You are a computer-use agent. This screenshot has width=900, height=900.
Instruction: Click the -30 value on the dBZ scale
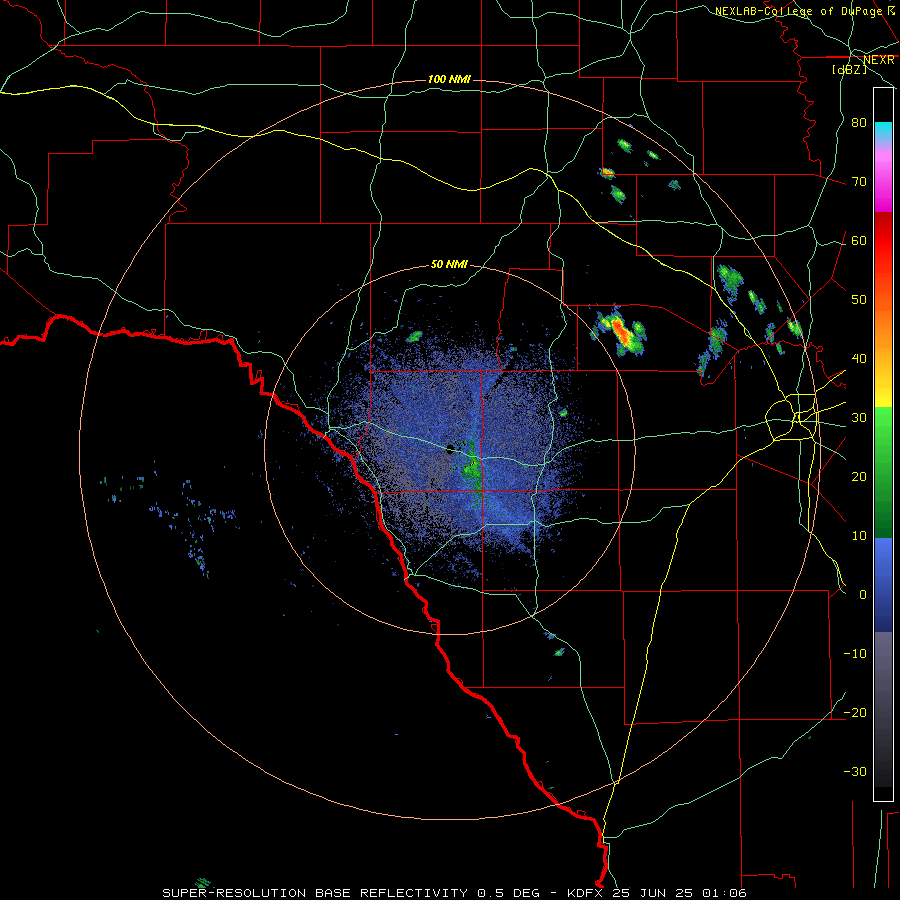(x=855, y=771)
